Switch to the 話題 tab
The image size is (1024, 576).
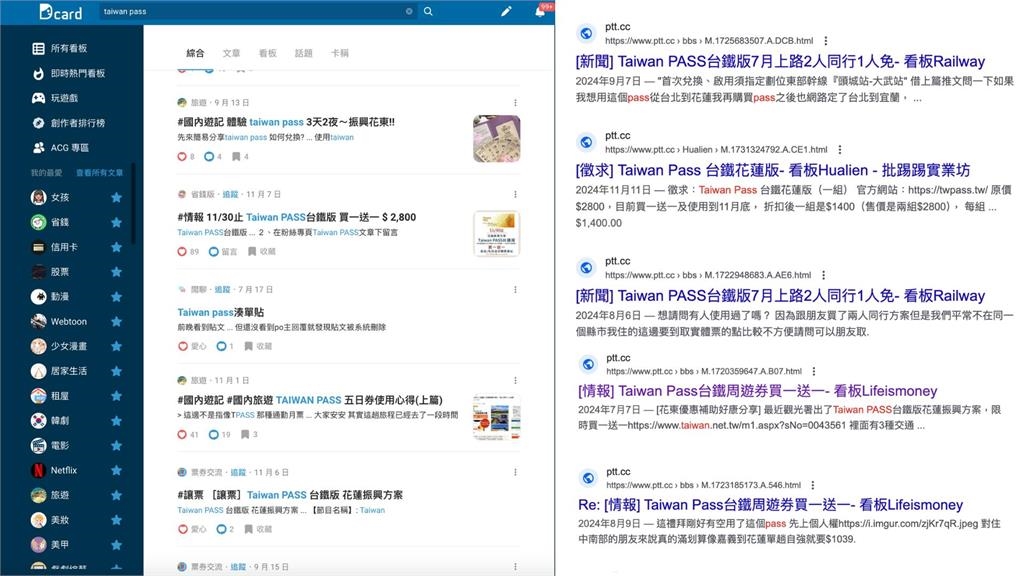tap(304, 51)
